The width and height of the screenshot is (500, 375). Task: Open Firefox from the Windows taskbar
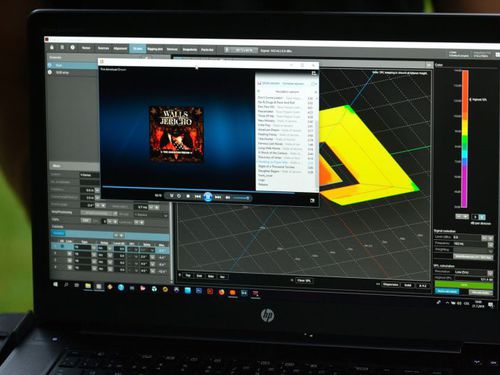pos(221,292)
